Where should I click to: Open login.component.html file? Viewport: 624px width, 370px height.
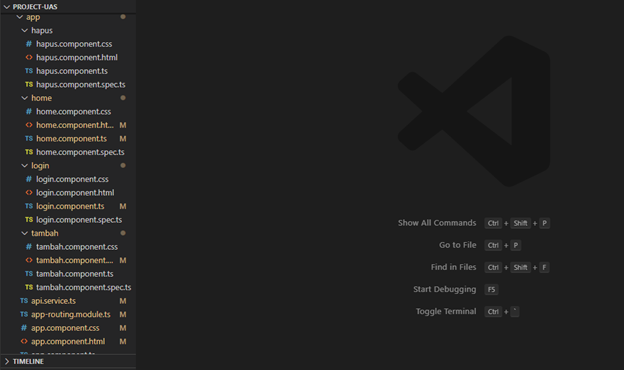click(75, 193)
